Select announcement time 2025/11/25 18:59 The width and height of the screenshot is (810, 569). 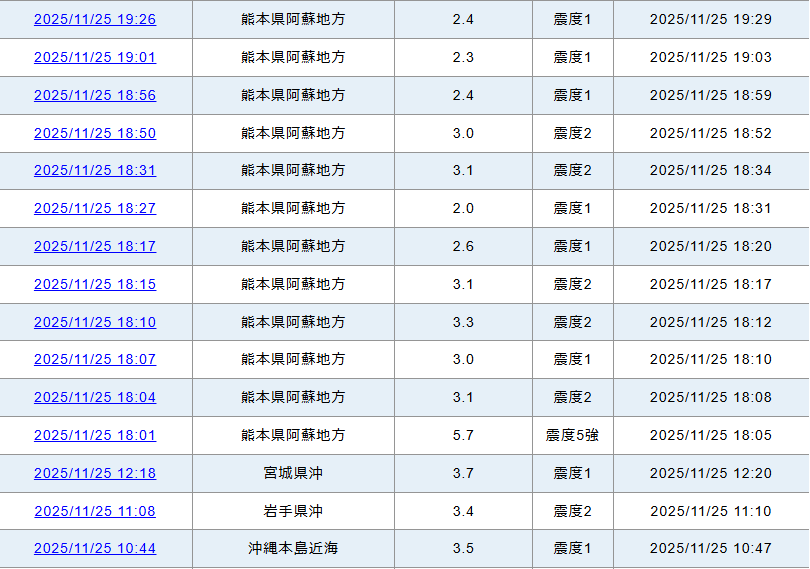(x=711, y=95)
